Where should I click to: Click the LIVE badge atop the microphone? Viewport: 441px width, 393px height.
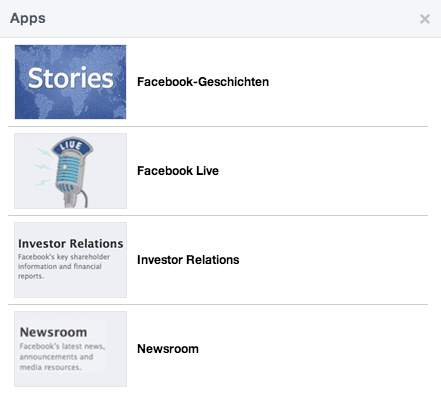pos(72,146)
